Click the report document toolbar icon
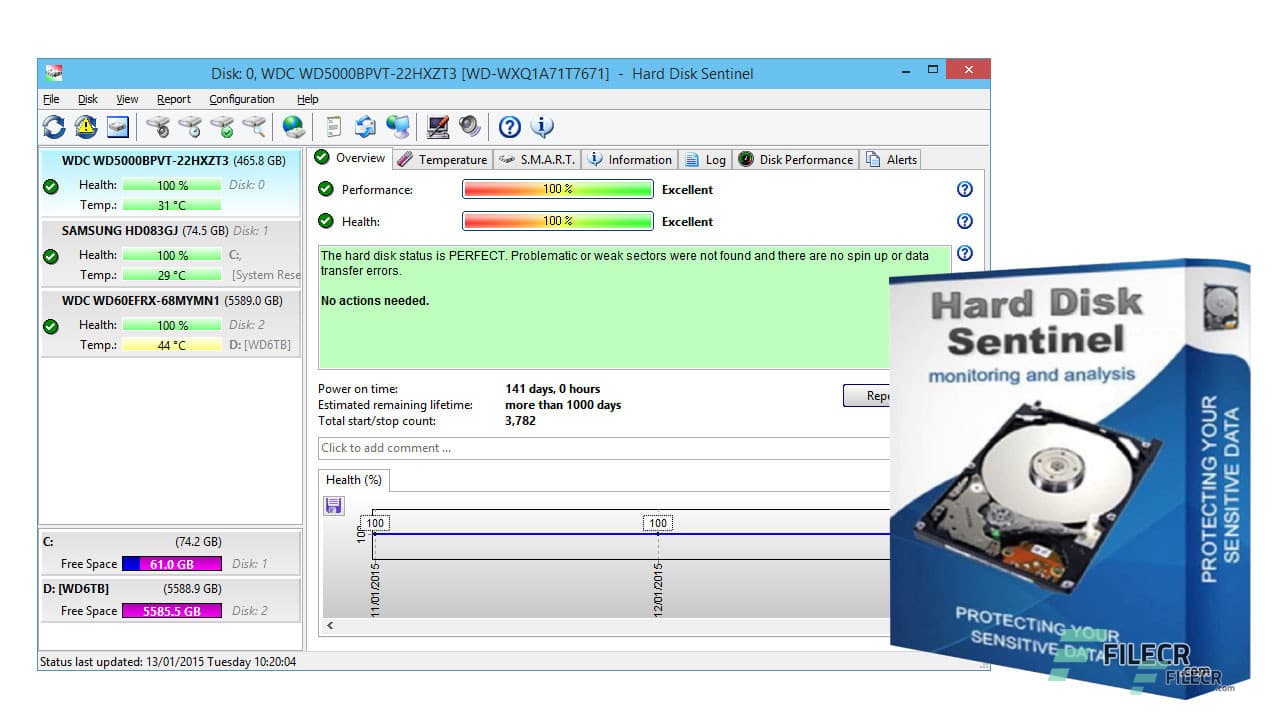The width and height of the screenshot is (1280, 720). pos(335,126)
